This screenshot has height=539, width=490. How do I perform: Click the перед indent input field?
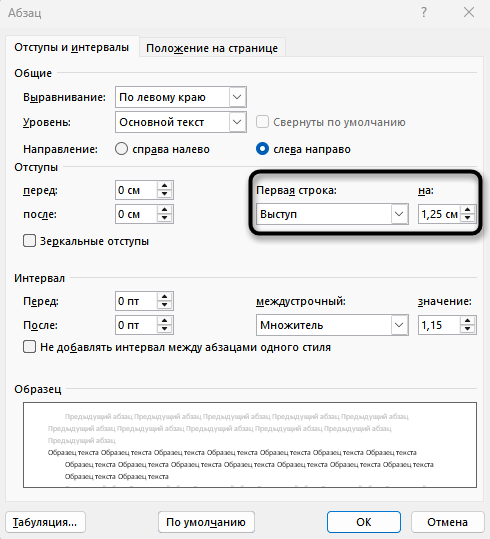click(x=137, y=190)
